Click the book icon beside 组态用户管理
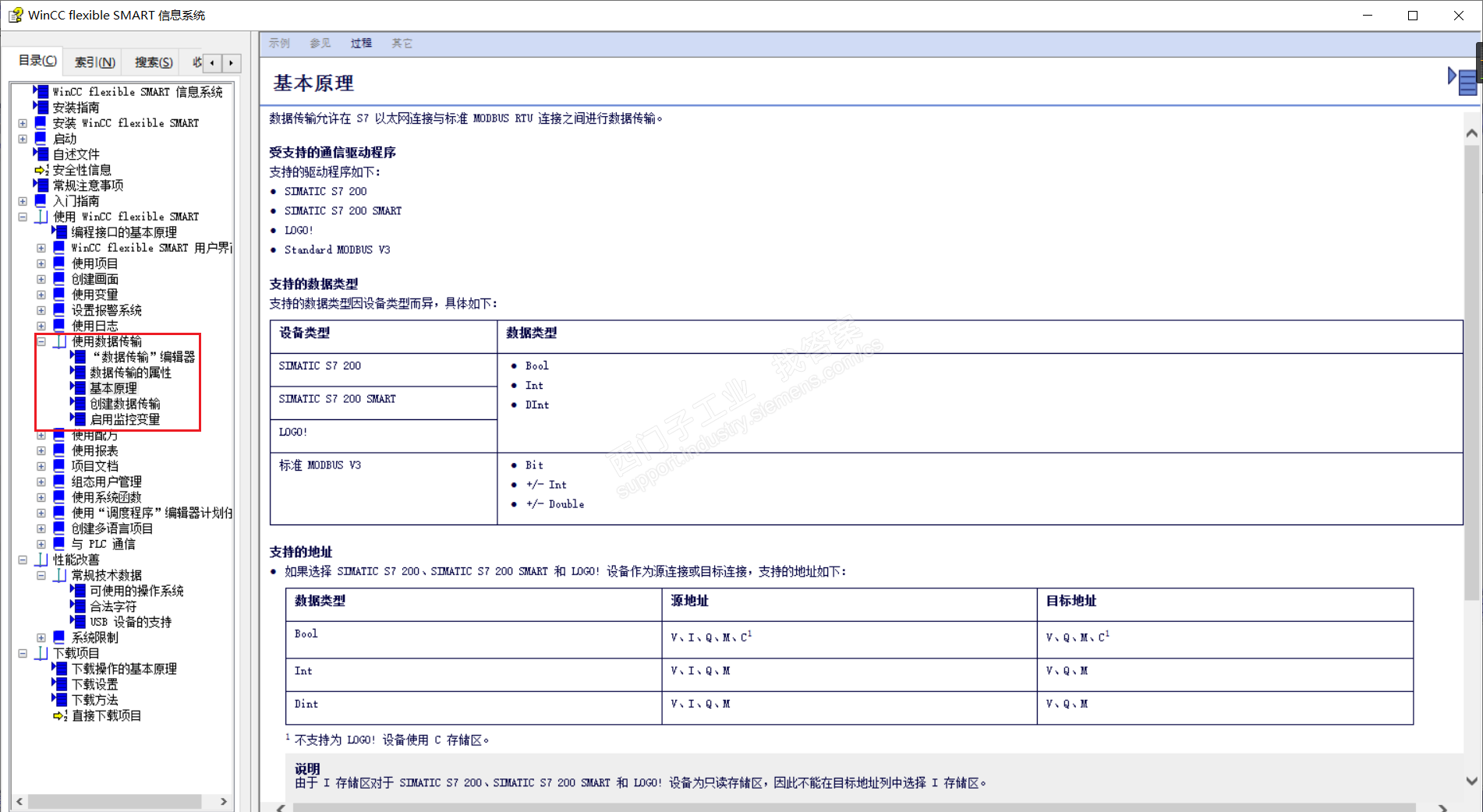This screenshot has width=1483, height=812. click(60, 481)
